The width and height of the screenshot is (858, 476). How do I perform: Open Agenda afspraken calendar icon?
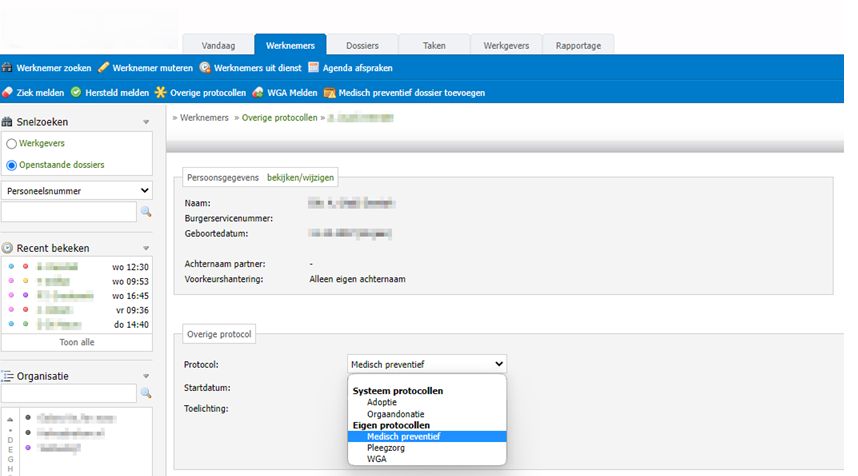click(313, 68)
